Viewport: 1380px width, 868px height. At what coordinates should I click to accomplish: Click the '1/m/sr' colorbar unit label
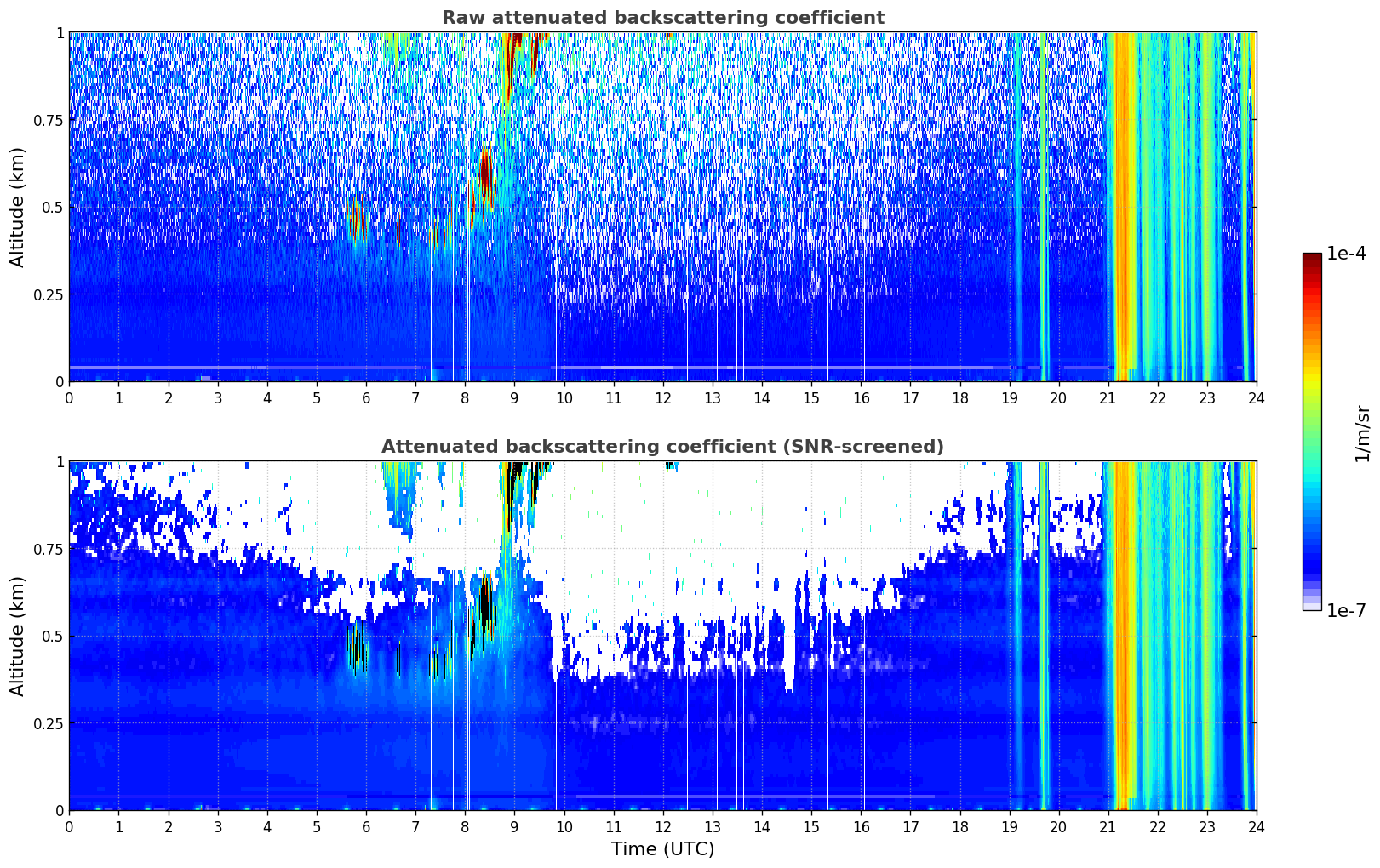(1362, 433)
